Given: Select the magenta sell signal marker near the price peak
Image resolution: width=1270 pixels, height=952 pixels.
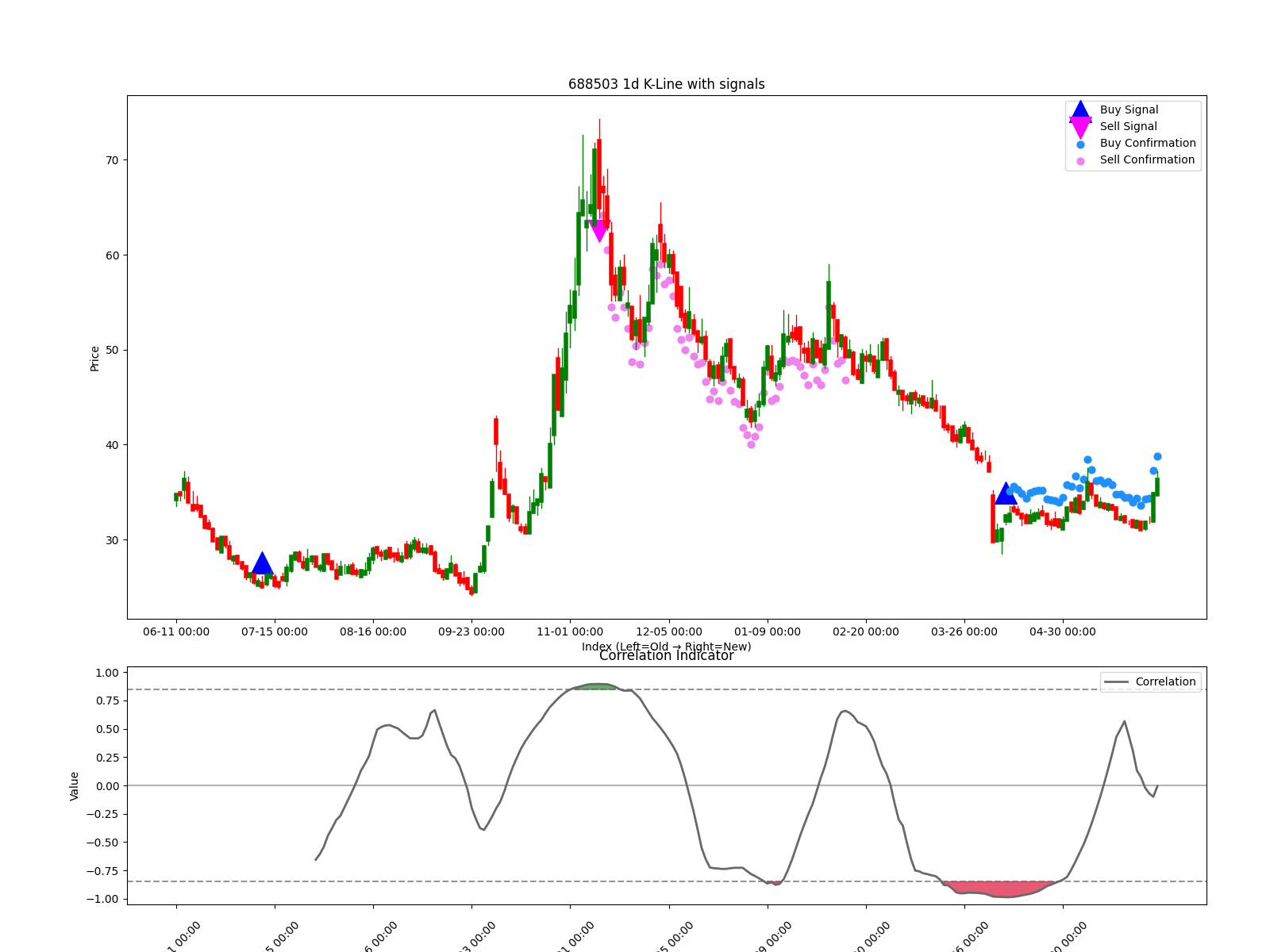Looking at the screenshot, I should coord(599,232).
